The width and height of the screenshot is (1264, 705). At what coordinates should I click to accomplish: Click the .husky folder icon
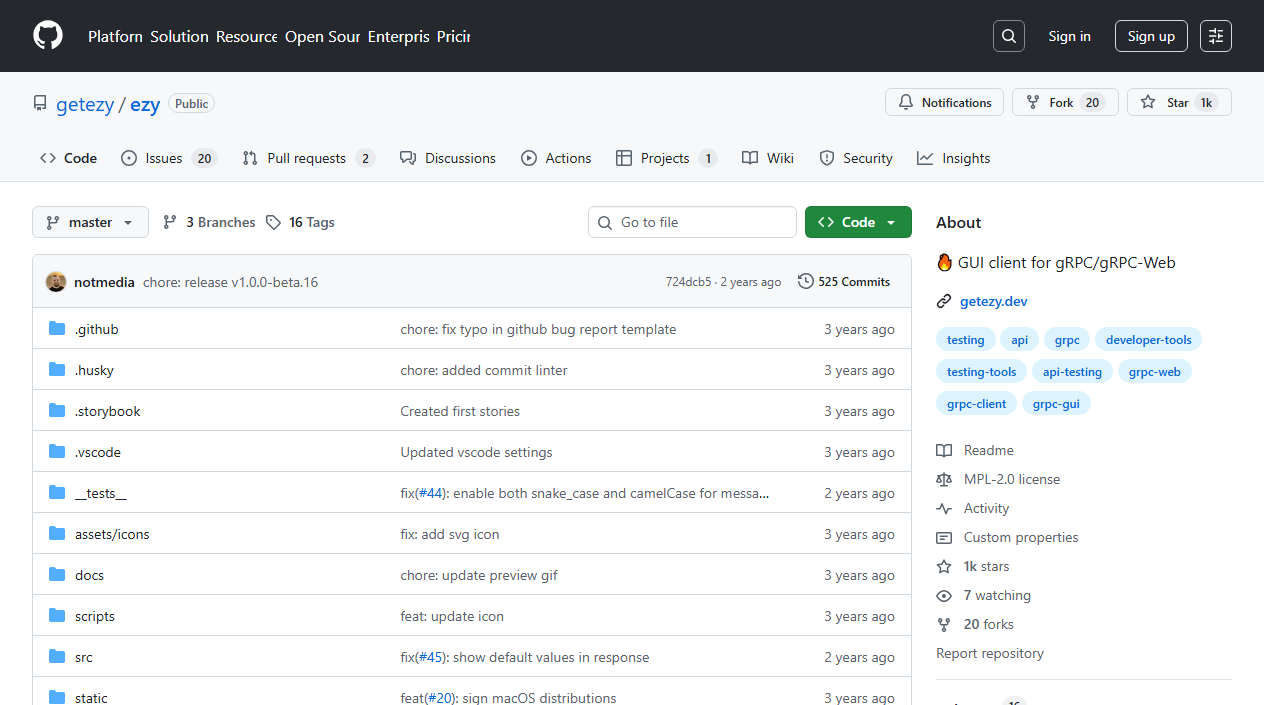(57, 370)
